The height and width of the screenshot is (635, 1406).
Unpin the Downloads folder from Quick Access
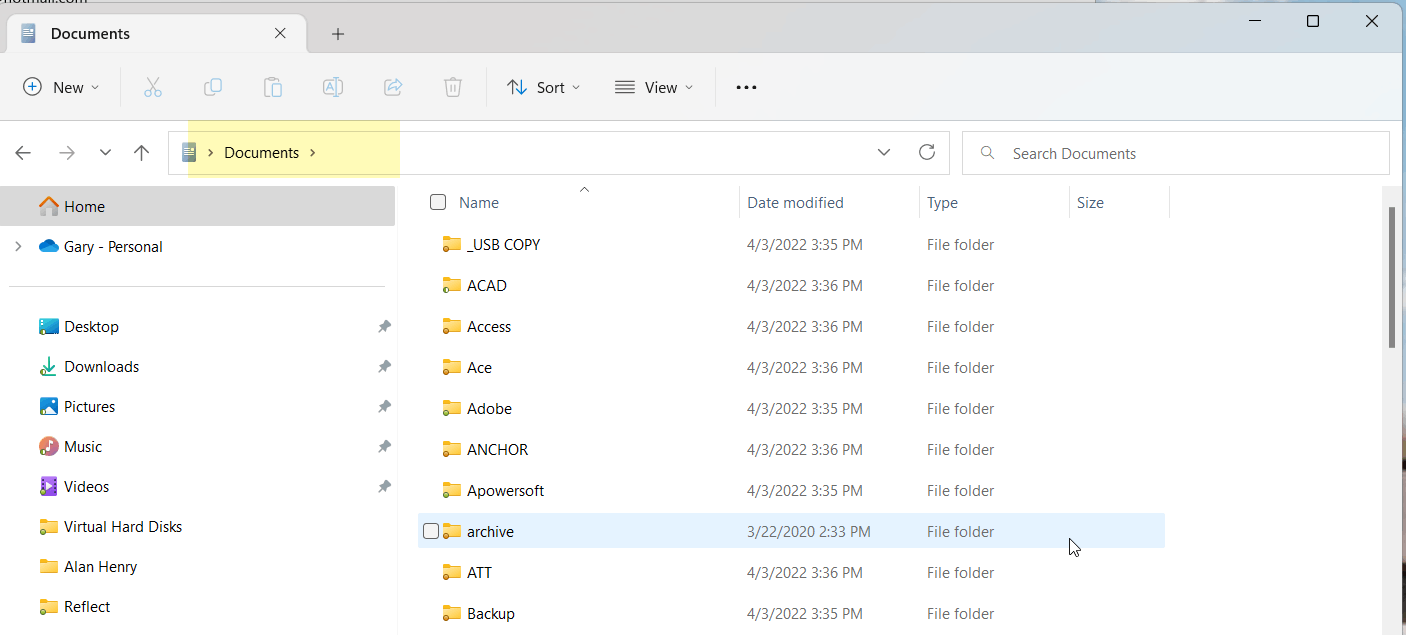point(383,366)
